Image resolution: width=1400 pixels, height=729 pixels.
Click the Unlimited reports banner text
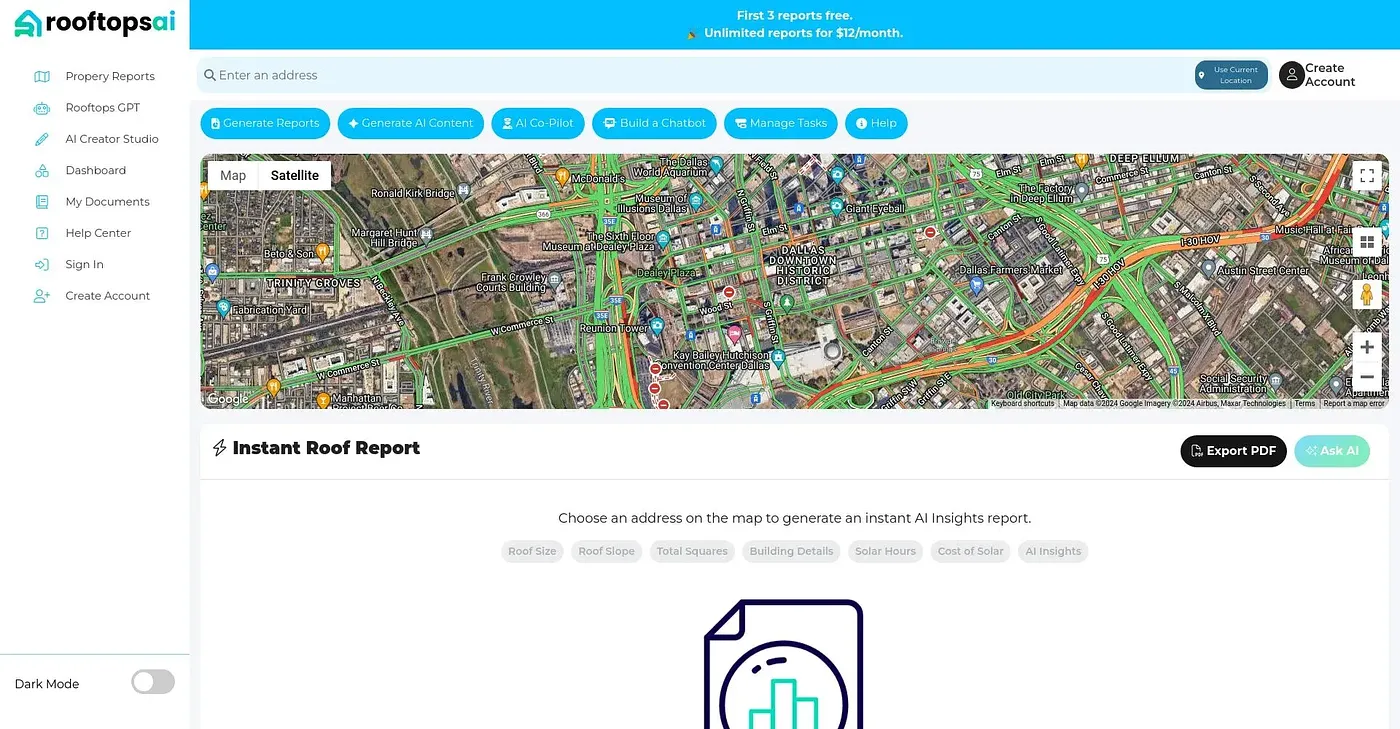pos(803,33)
